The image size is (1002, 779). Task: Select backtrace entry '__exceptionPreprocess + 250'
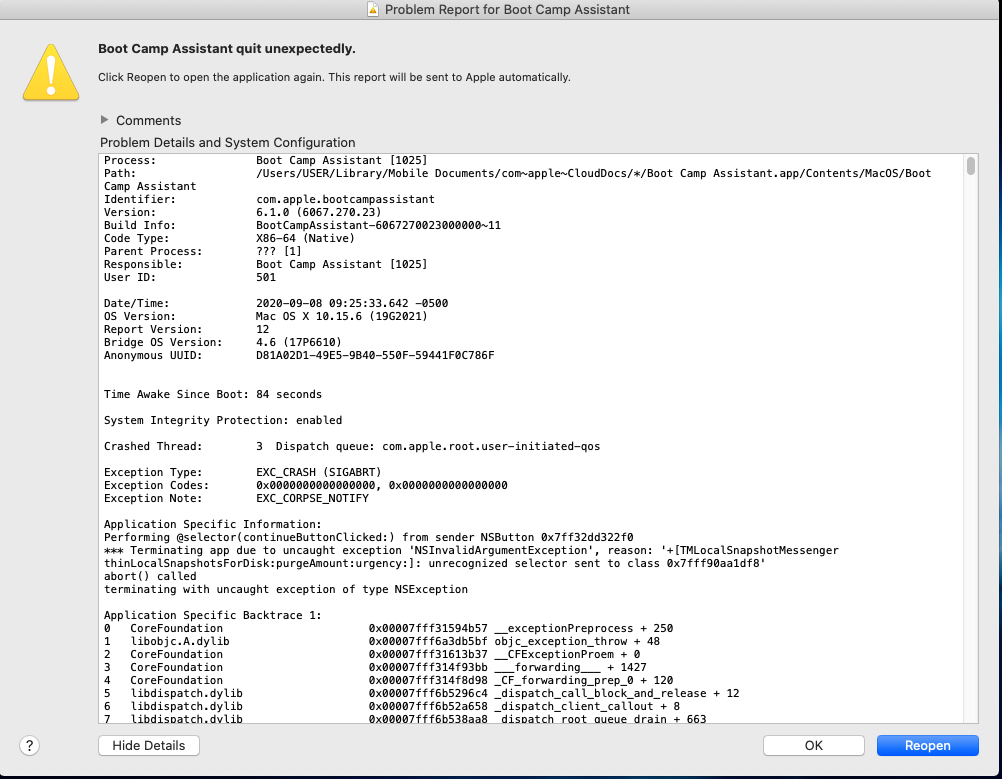click(x=583, y=628)
